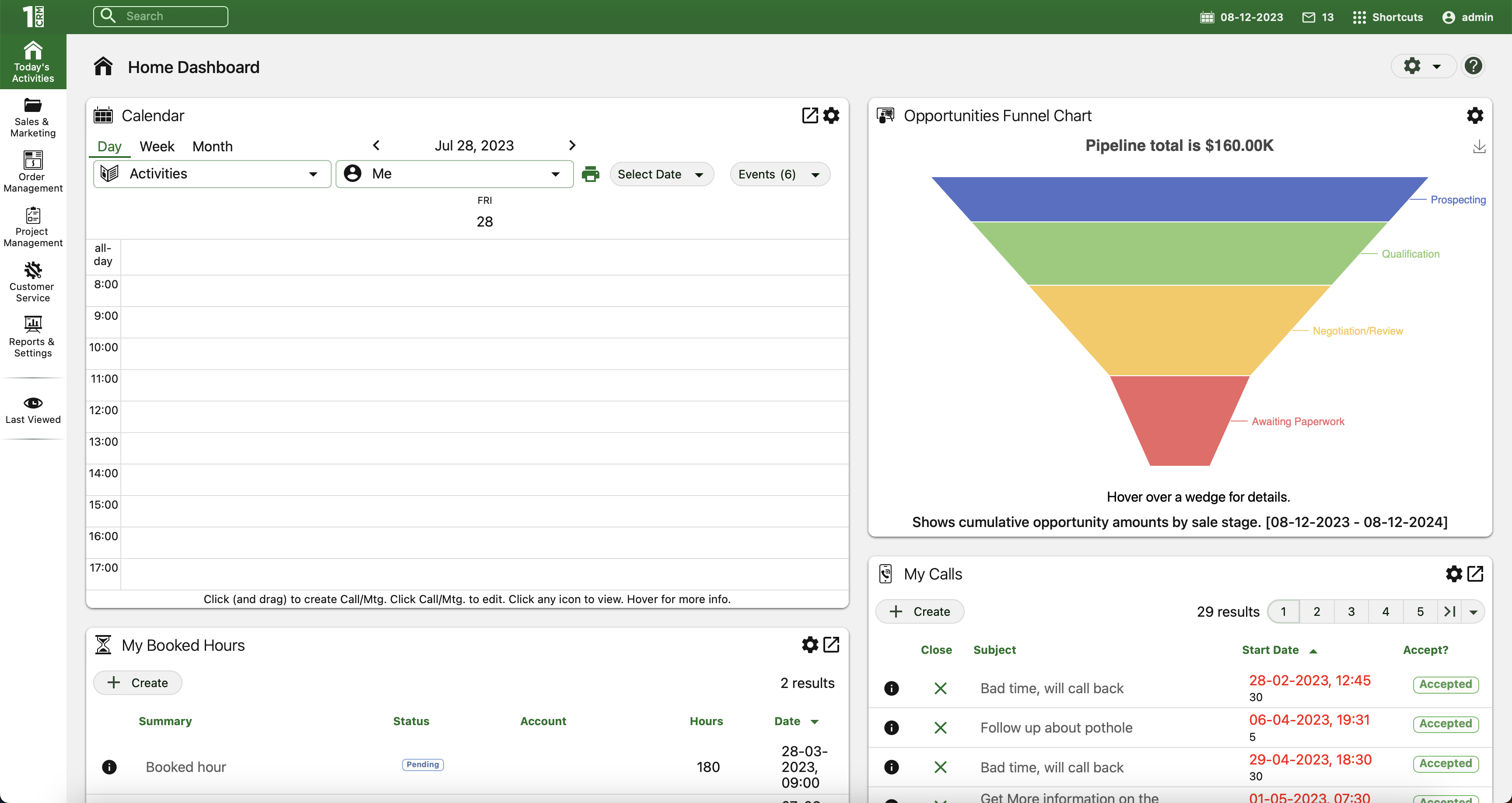This screenshot has height=803, width=1512.
Task: Show Last Viewed items eye icon
Action: click(x=33, y=403)
